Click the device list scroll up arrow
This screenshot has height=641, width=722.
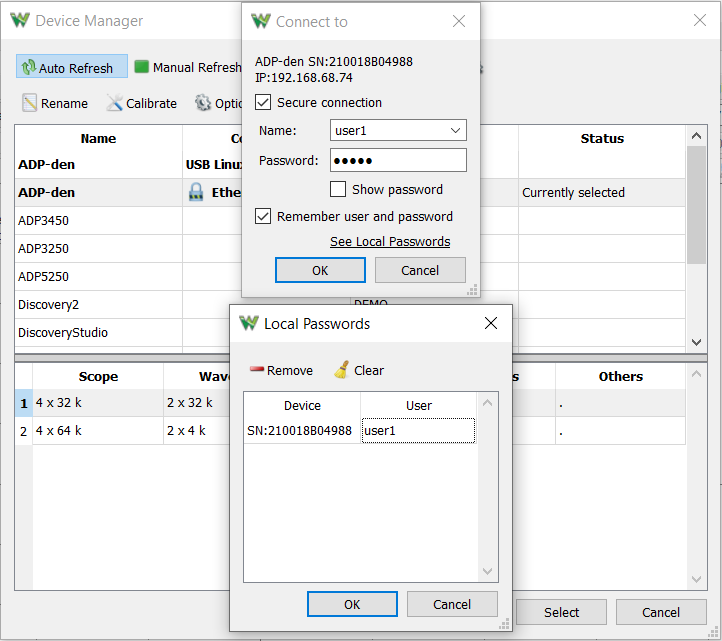pyautogui.click(x=696, y=136)
